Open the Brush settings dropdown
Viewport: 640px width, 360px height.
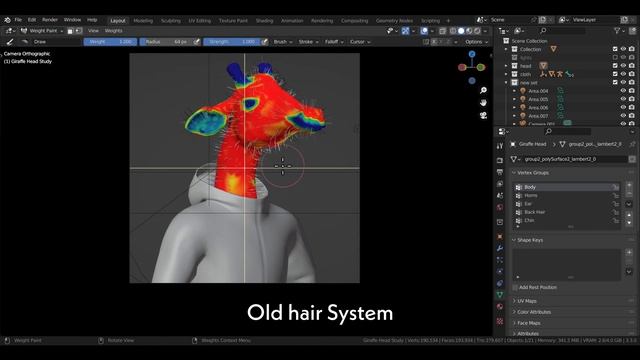[x=283, y=42]
